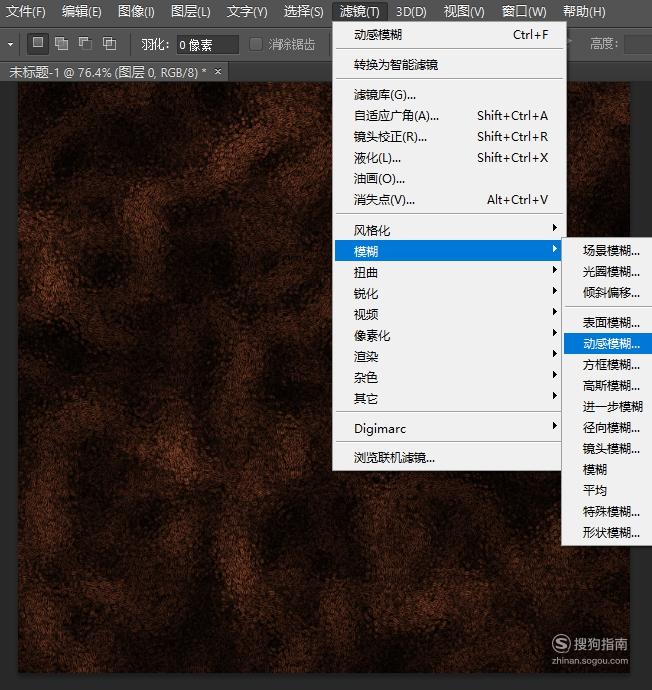Choose 转换为智能滤镜
This screenshot has height=690, width=652.
pos(450,65)
